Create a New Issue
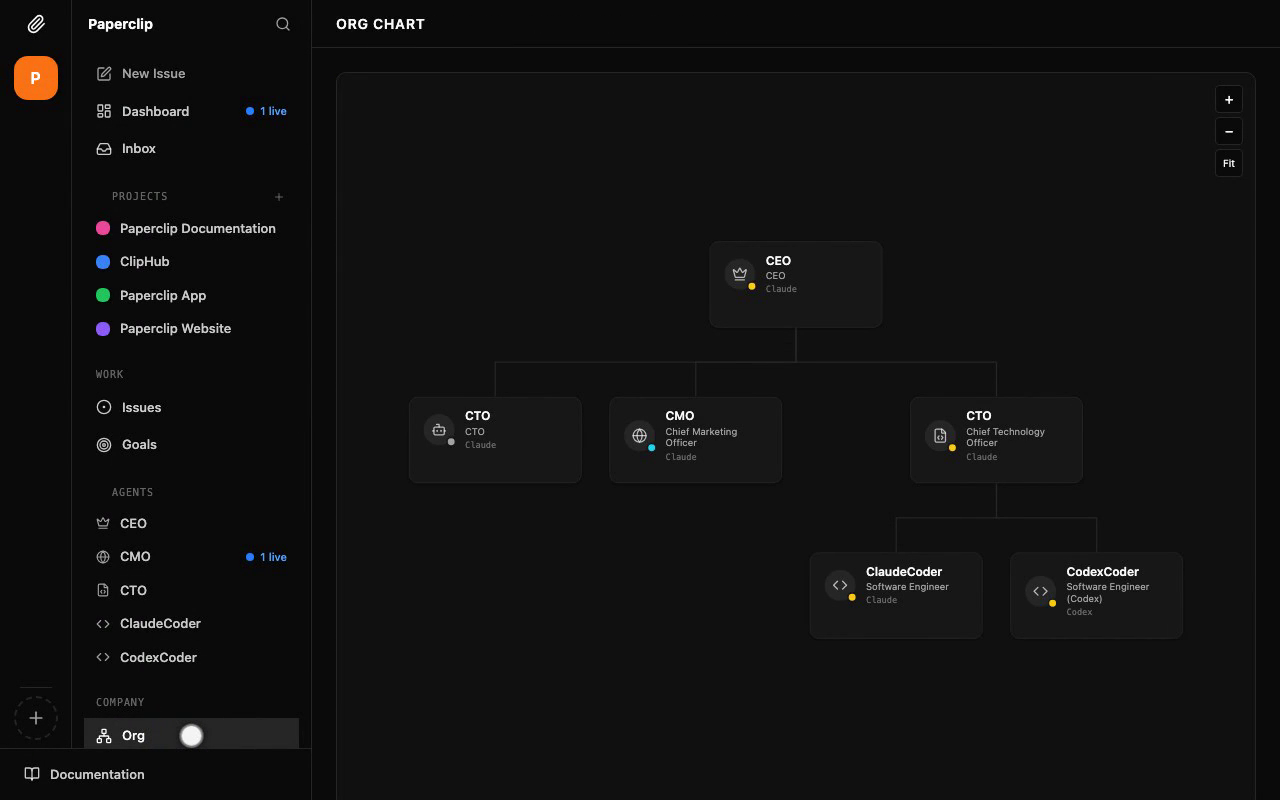 pos(191,74)
